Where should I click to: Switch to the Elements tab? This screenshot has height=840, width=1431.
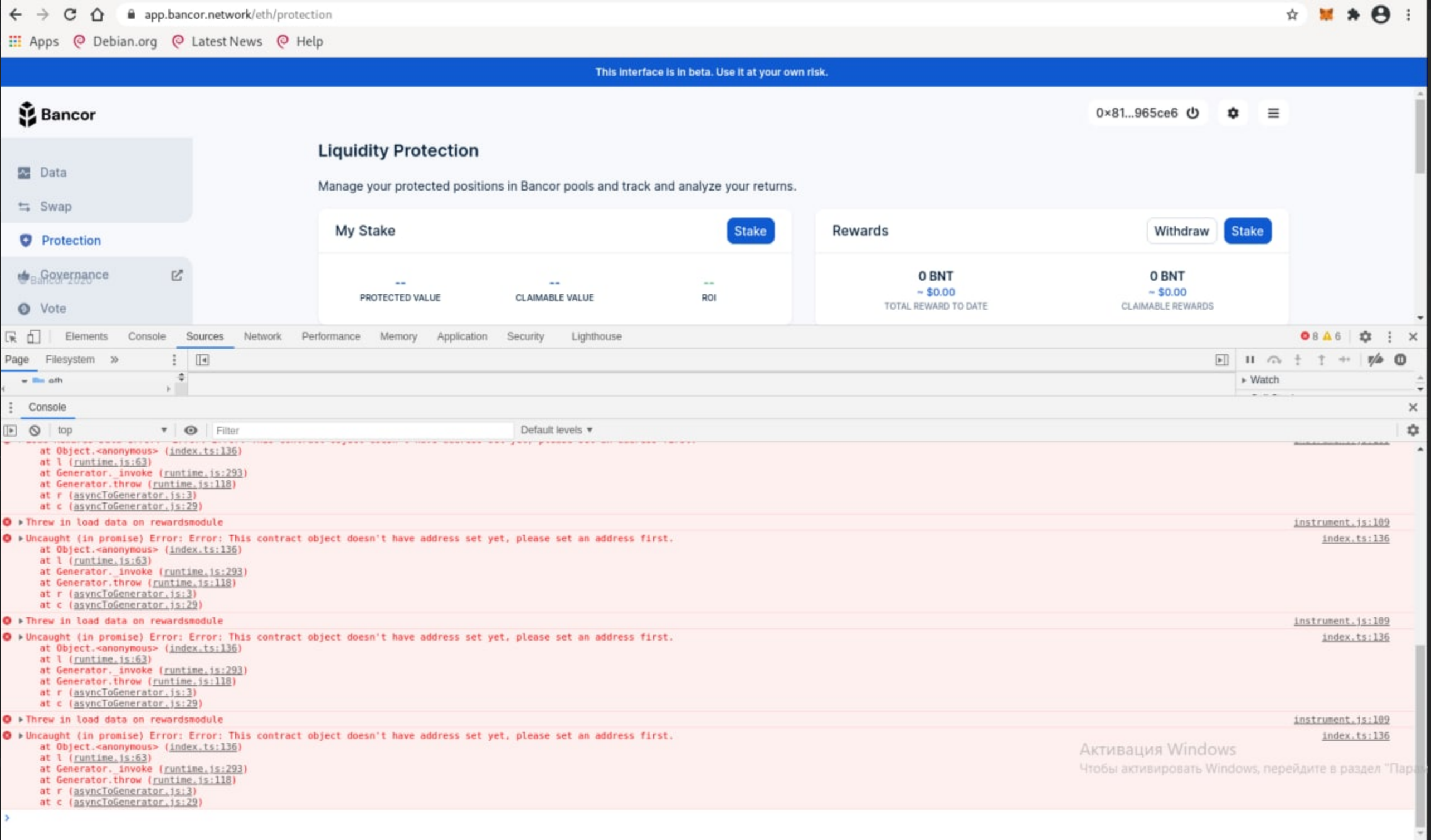coord(86,336)
